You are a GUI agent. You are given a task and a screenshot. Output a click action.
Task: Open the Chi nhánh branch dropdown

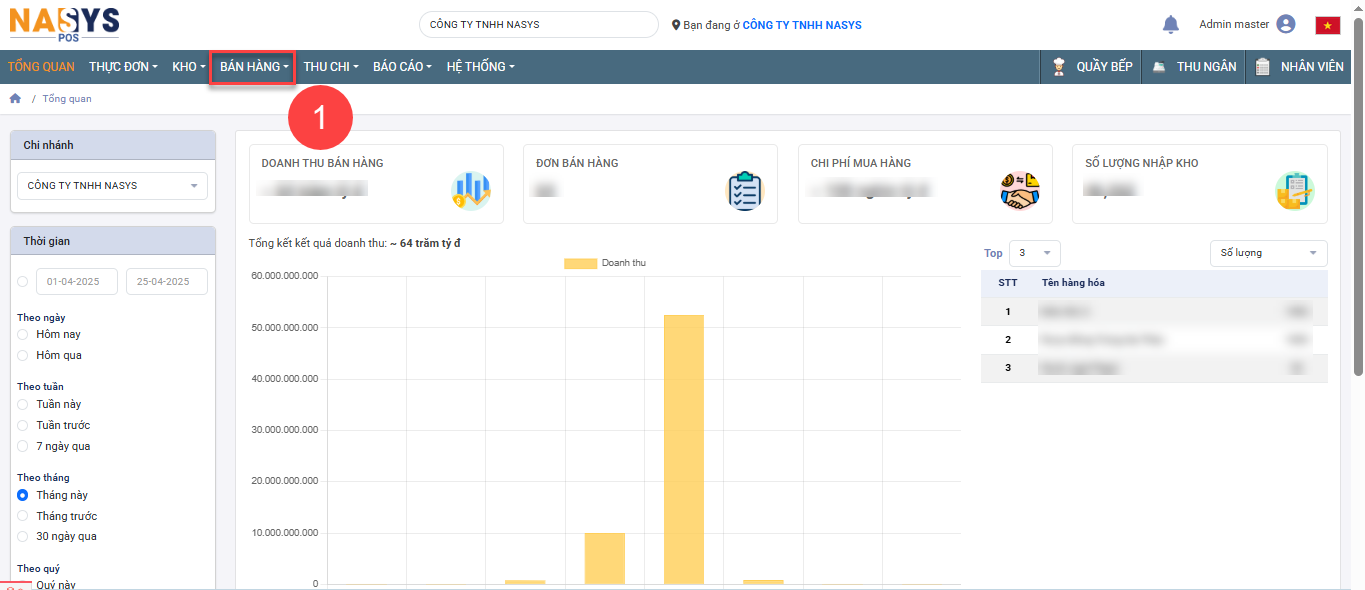pos(113,186)
